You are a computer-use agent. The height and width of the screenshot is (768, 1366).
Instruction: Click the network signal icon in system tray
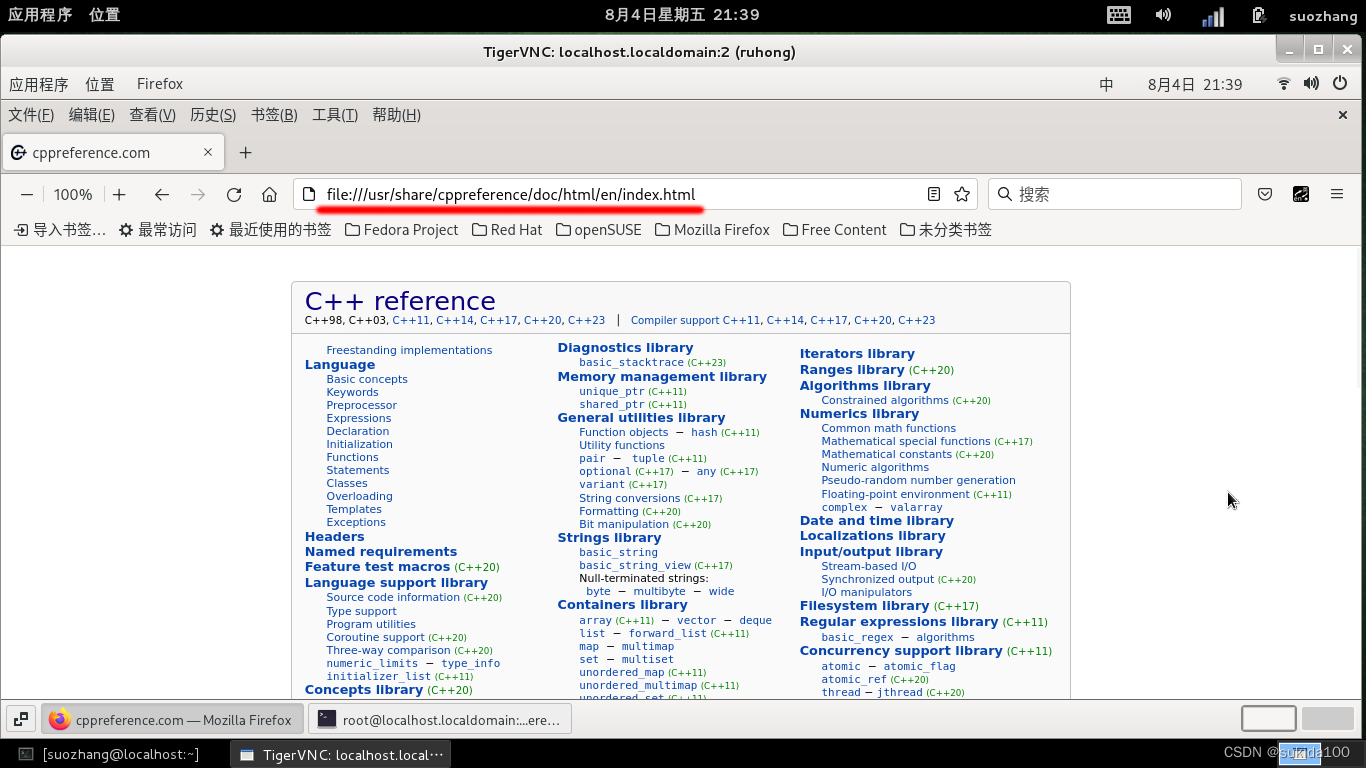tap(1211, 15)
